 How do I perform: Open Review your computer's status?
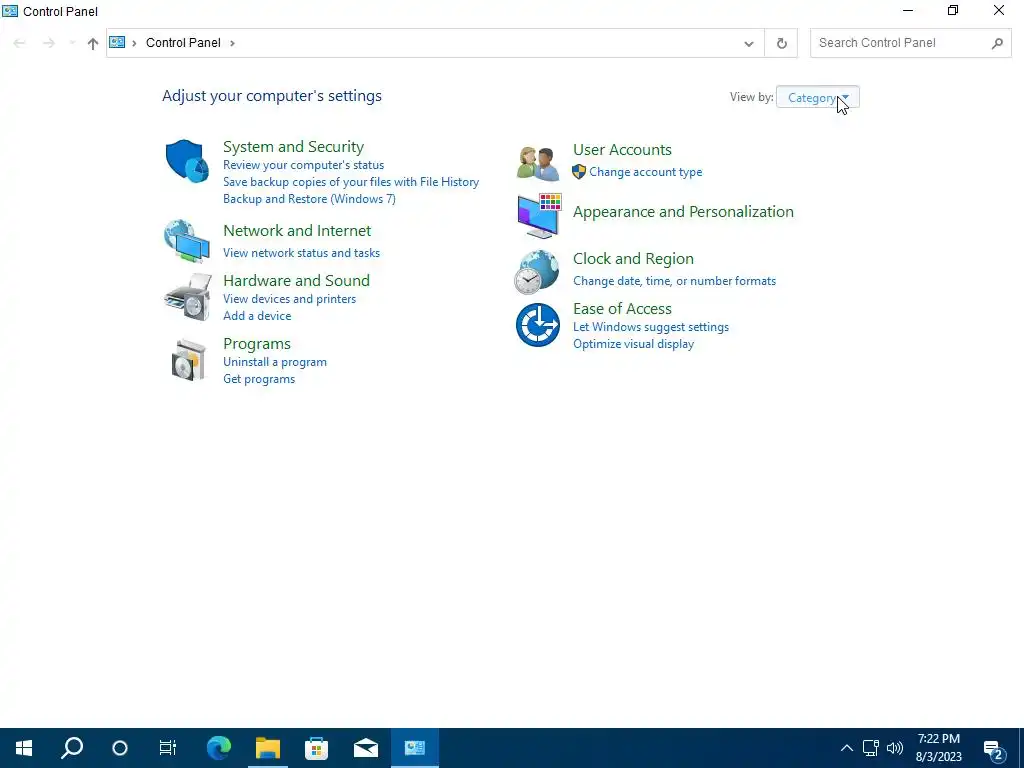pyautogui.click(x=304, y=165)
